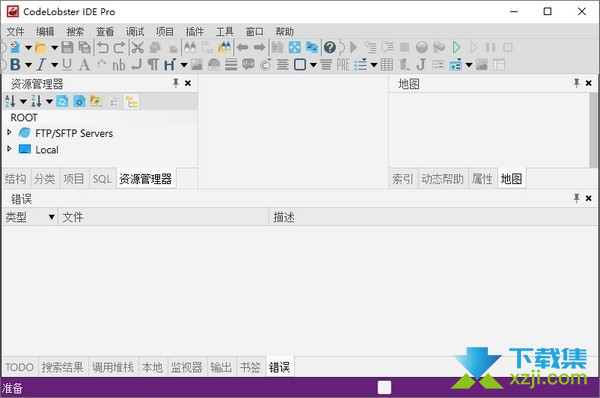Insert non-breaking space nb icon
The width and height of the screenshot is (600, 398).
119,65
